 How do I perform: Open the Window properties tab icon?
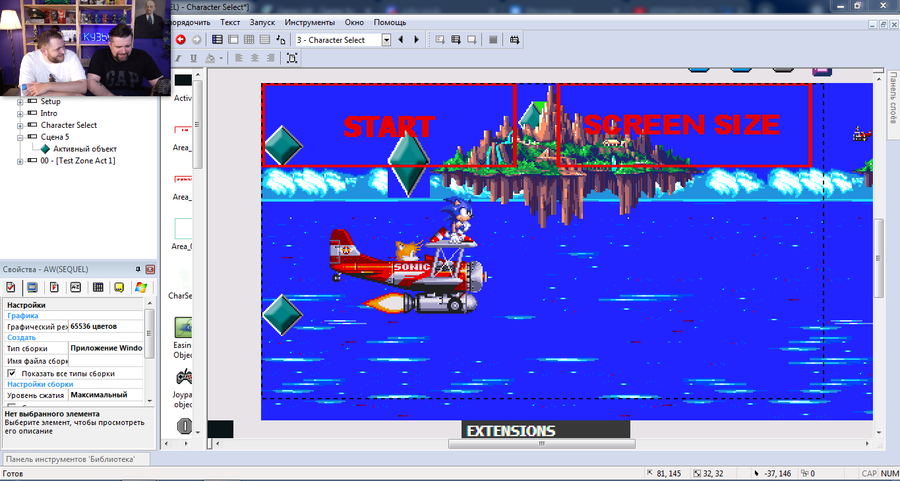coord(32,287)
